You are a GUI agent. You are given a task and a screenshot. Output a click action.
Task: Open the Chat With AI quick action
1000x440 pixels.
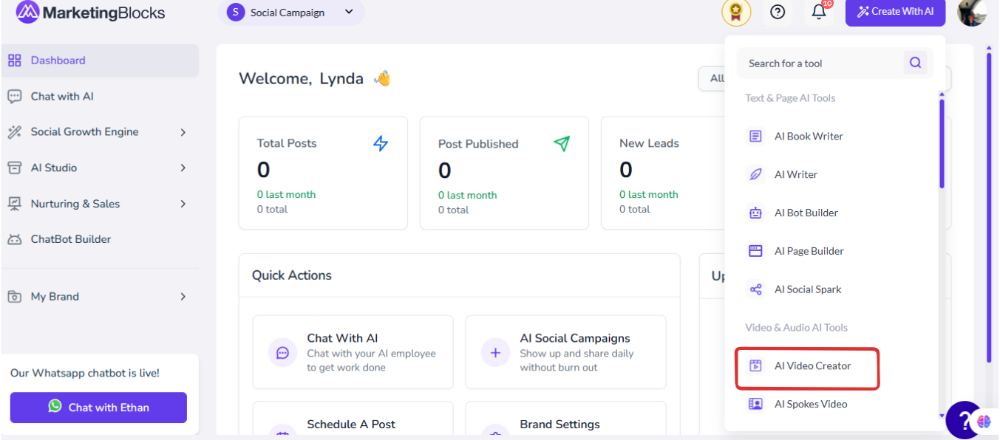pos(353,351)
